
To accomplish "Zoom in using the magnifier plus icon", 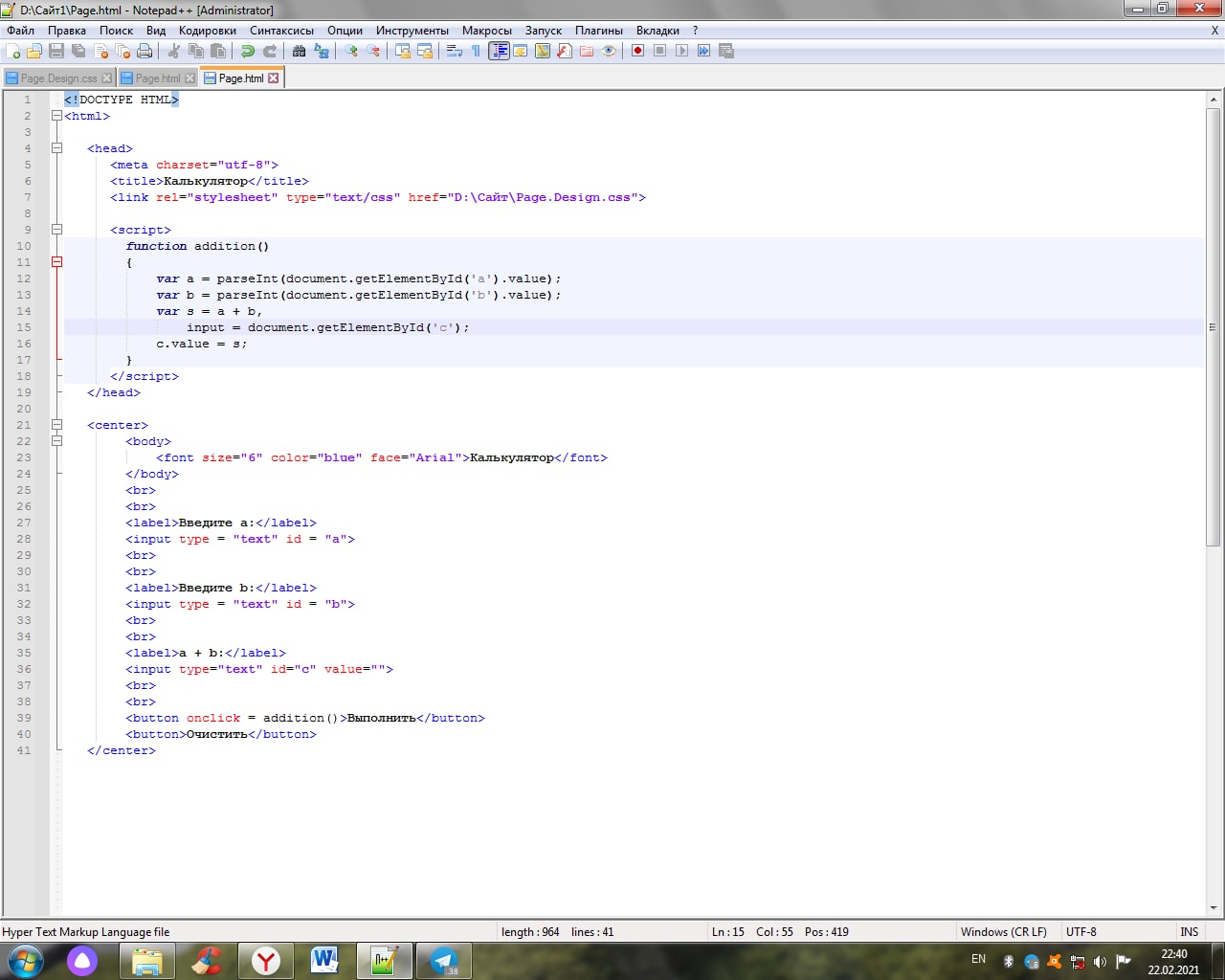I will 351,51.
